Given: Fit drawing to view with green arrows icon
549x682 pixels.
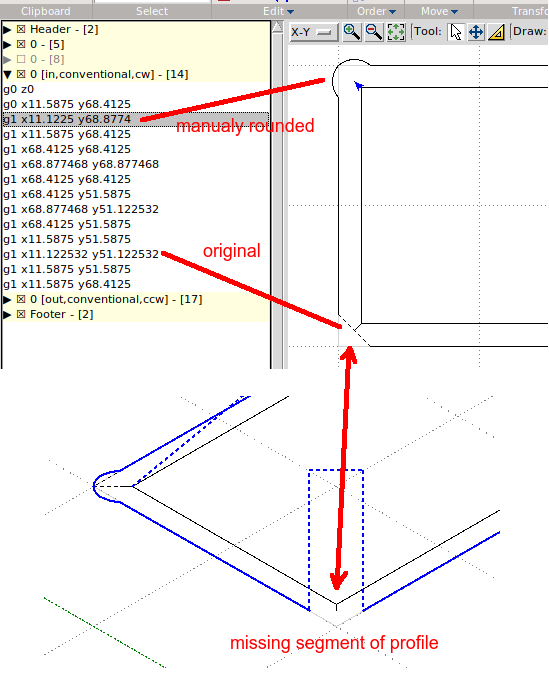Looking at the screenshot, I should click(396, 32).
